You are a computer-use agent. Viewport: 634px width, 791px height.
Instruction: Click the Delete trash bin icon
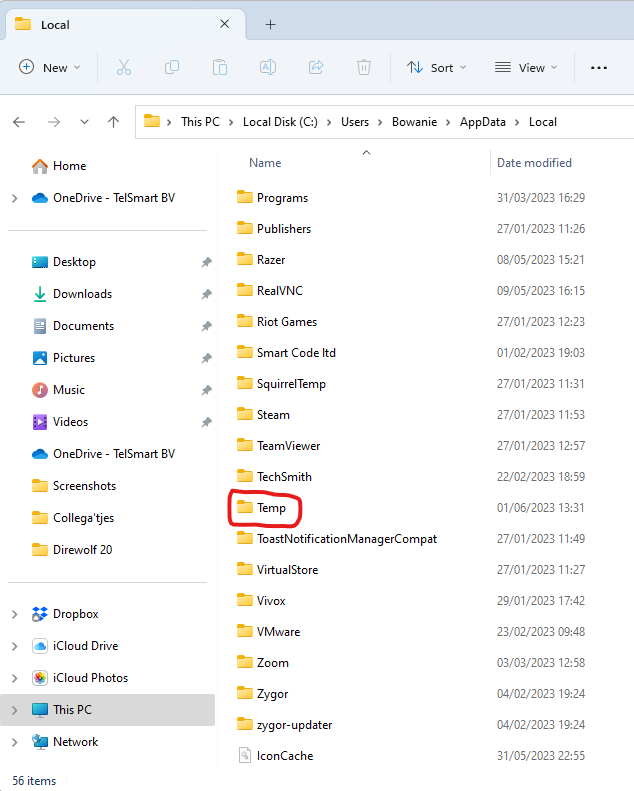(364, 67)
